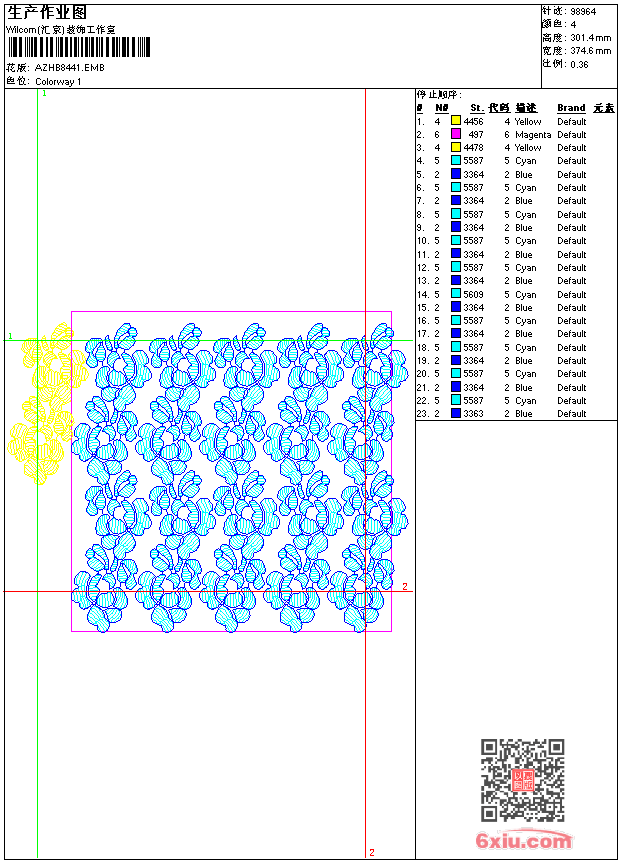Screen dimensions: 620x860
Task: Click the width value 374.6 mm
Action: coord(590,50)
